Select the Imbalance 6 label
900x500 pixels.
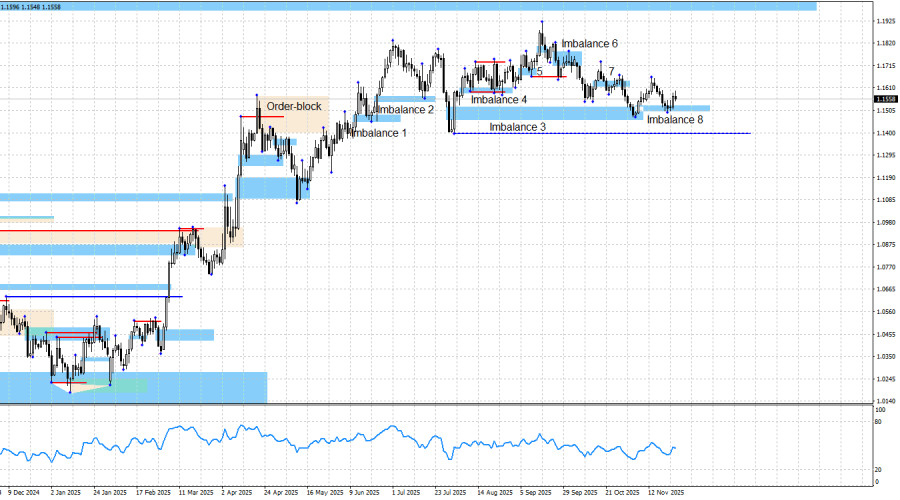pyautogui.click(x=589, y=44)
